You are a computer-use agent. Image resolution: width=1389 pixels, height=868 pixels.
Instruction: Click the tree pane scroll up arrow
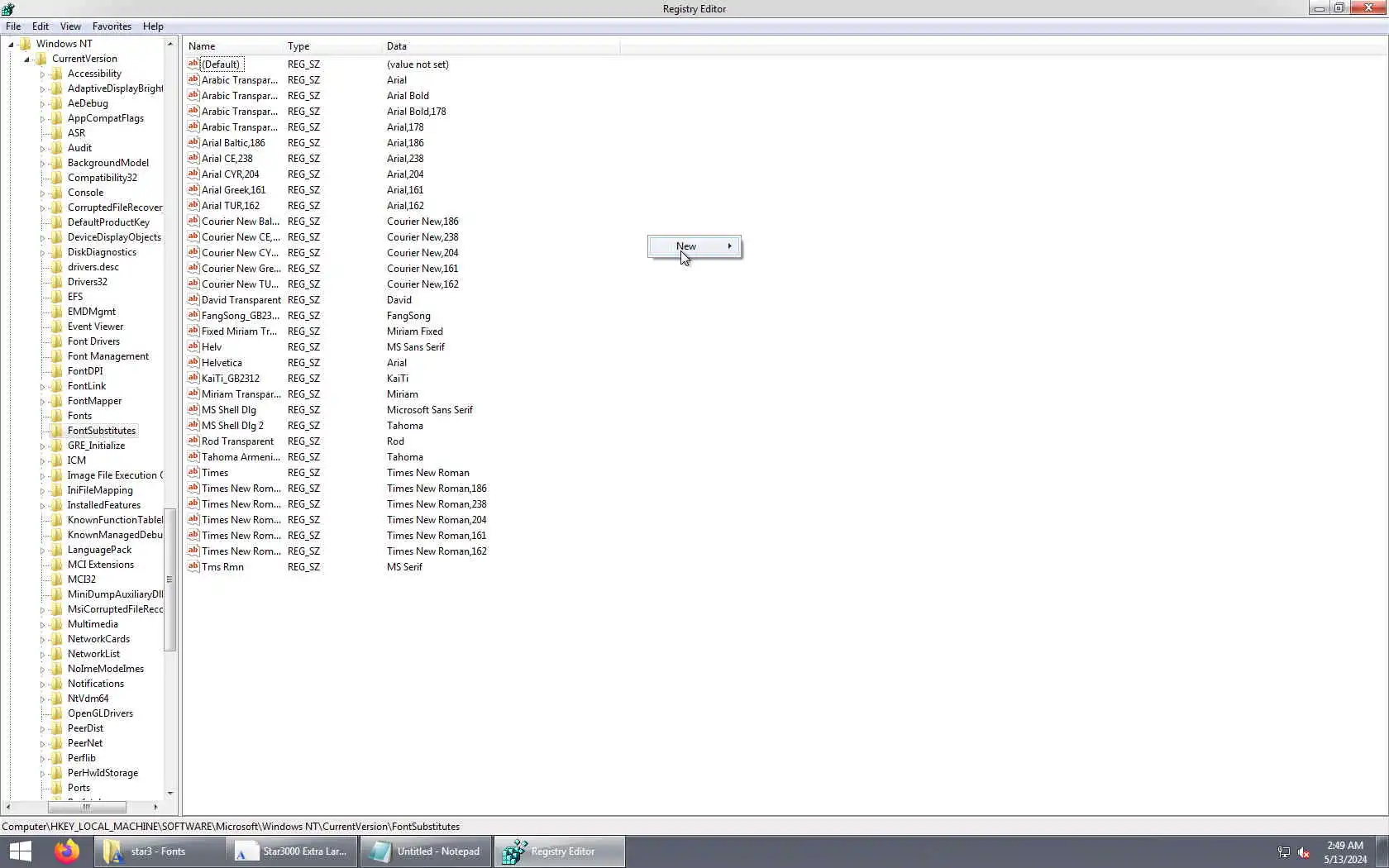pyautogui.click(x=170, y=44)
